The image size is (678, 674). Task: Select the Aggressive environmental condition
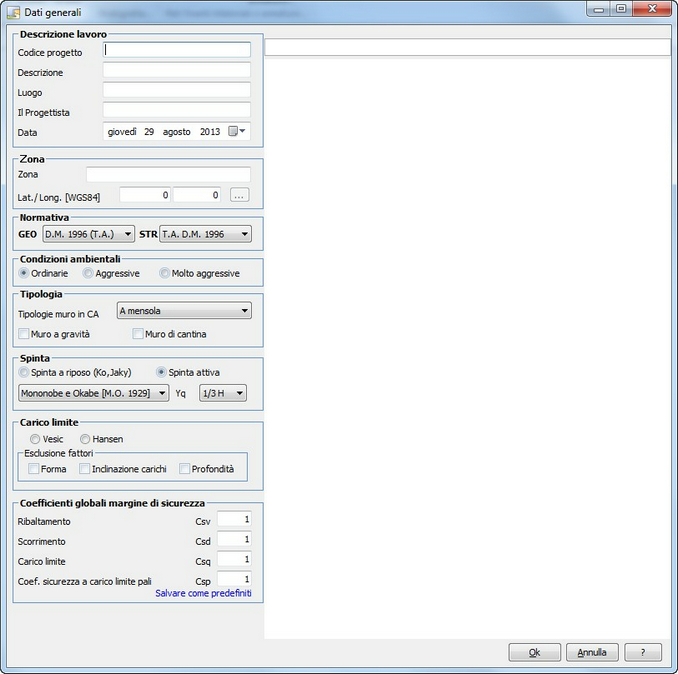88,273
